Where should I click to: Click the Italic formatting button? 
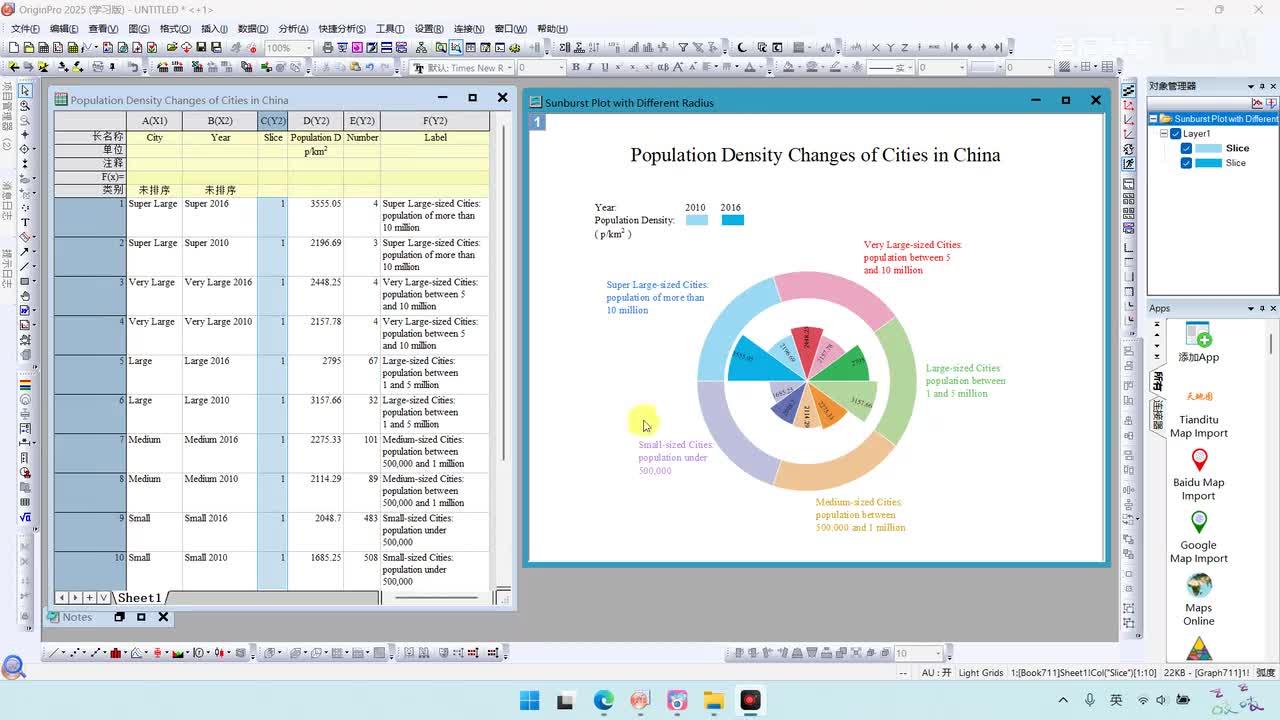[590, 68]
